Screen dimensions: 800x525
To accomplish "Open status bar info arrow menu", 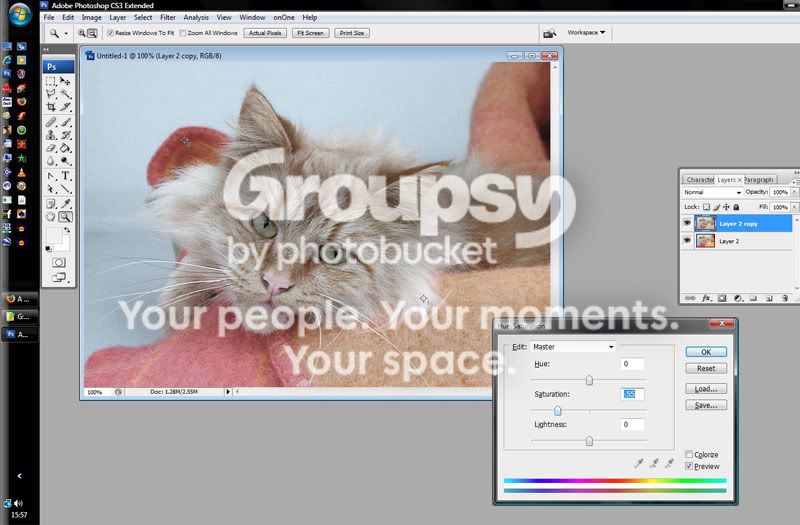I will pyautogui.click(x=228, y=392).
